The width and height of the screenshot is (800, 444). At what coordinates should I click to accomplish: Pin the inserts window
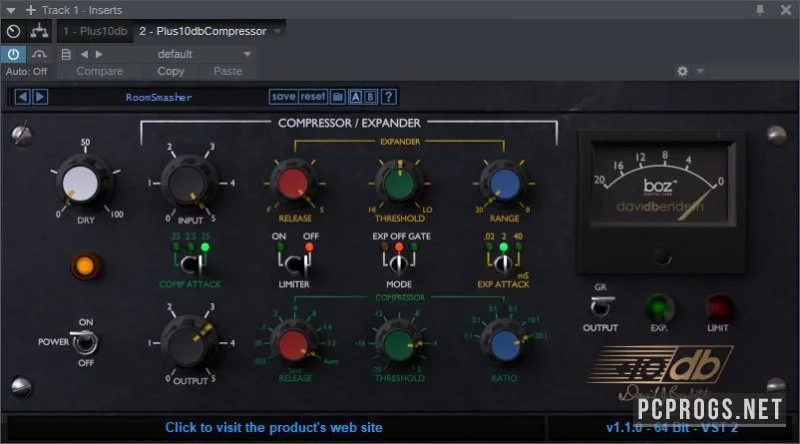760,10
